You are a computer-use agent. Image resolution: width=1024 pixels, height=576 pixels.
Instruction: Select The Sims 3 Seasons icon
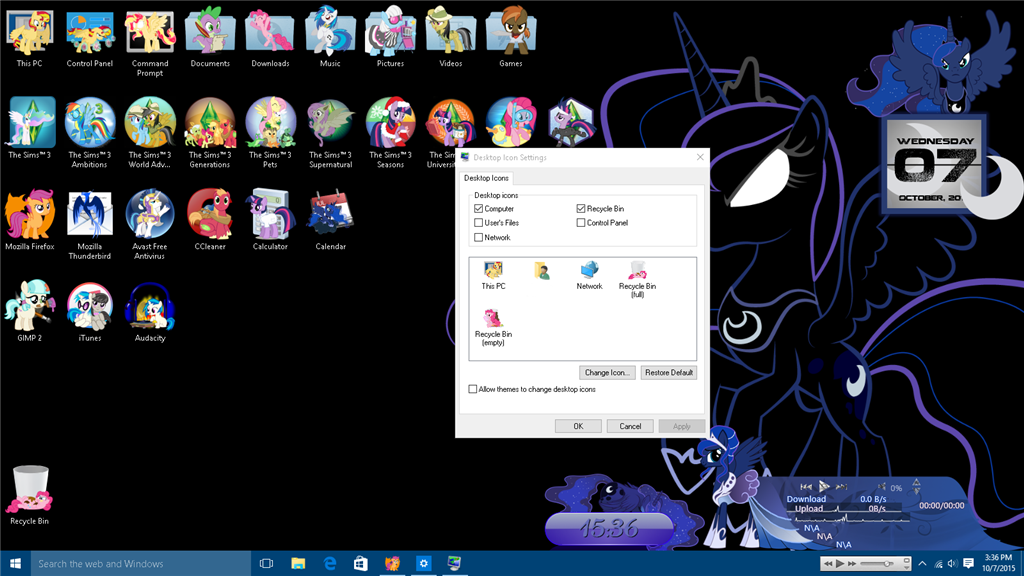390,133
